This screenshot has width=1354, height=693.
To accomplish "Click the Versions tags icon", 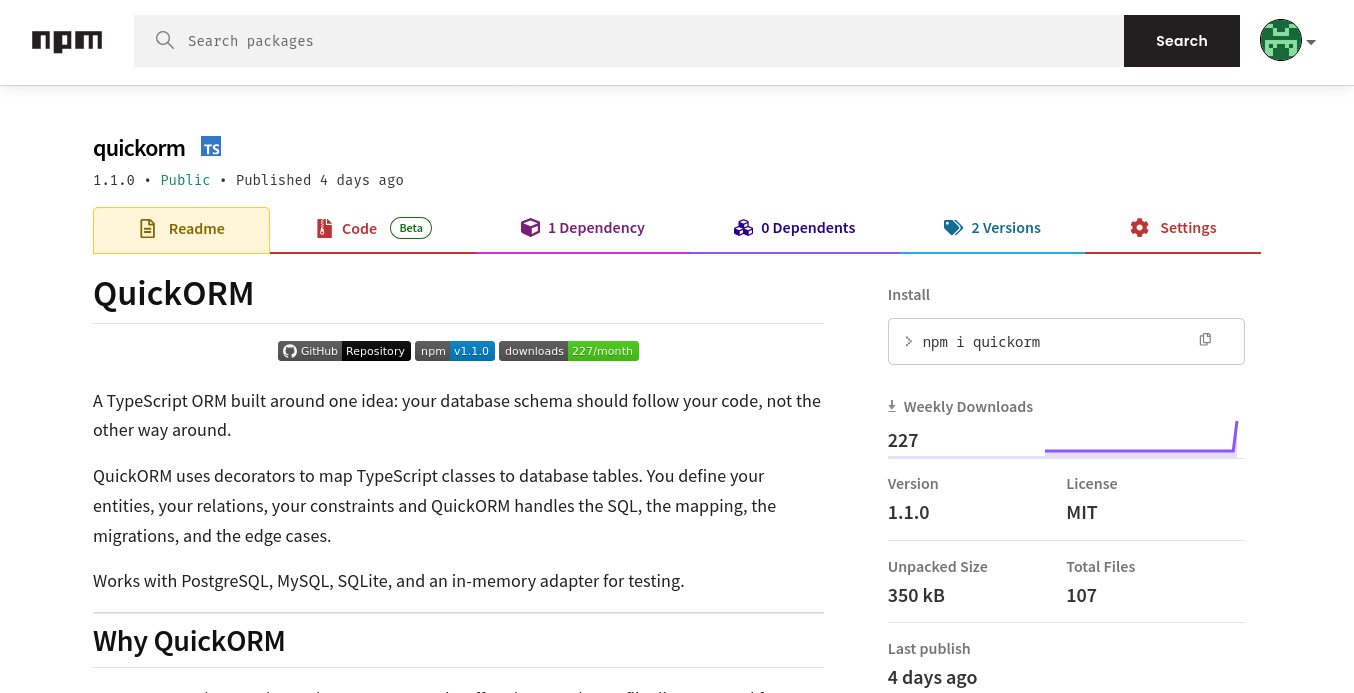I will 953,228.
